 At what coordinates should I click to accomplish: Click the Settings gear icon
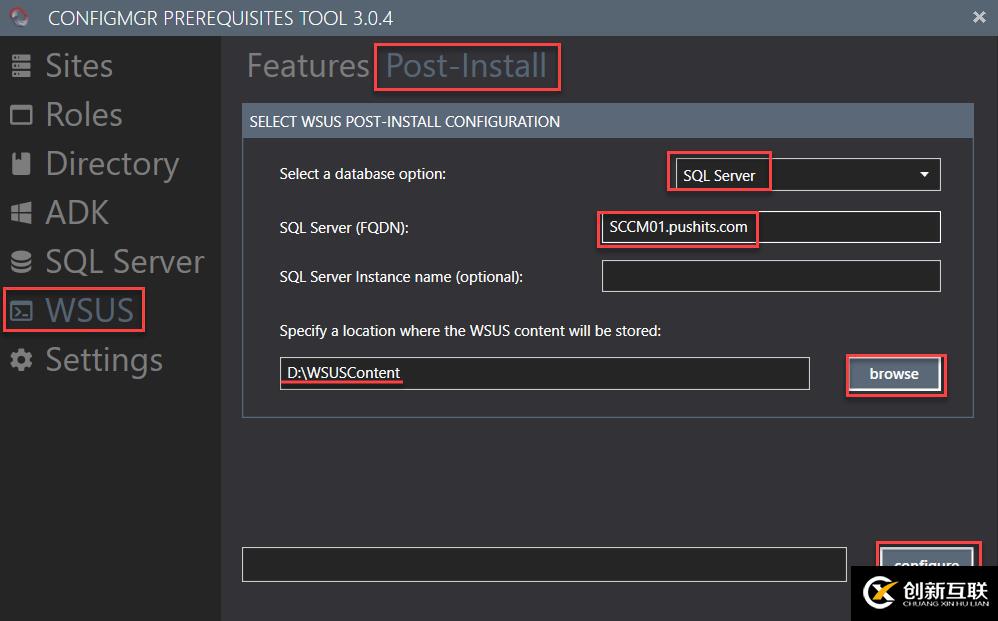pyautogui.click(x=21, y=360)
